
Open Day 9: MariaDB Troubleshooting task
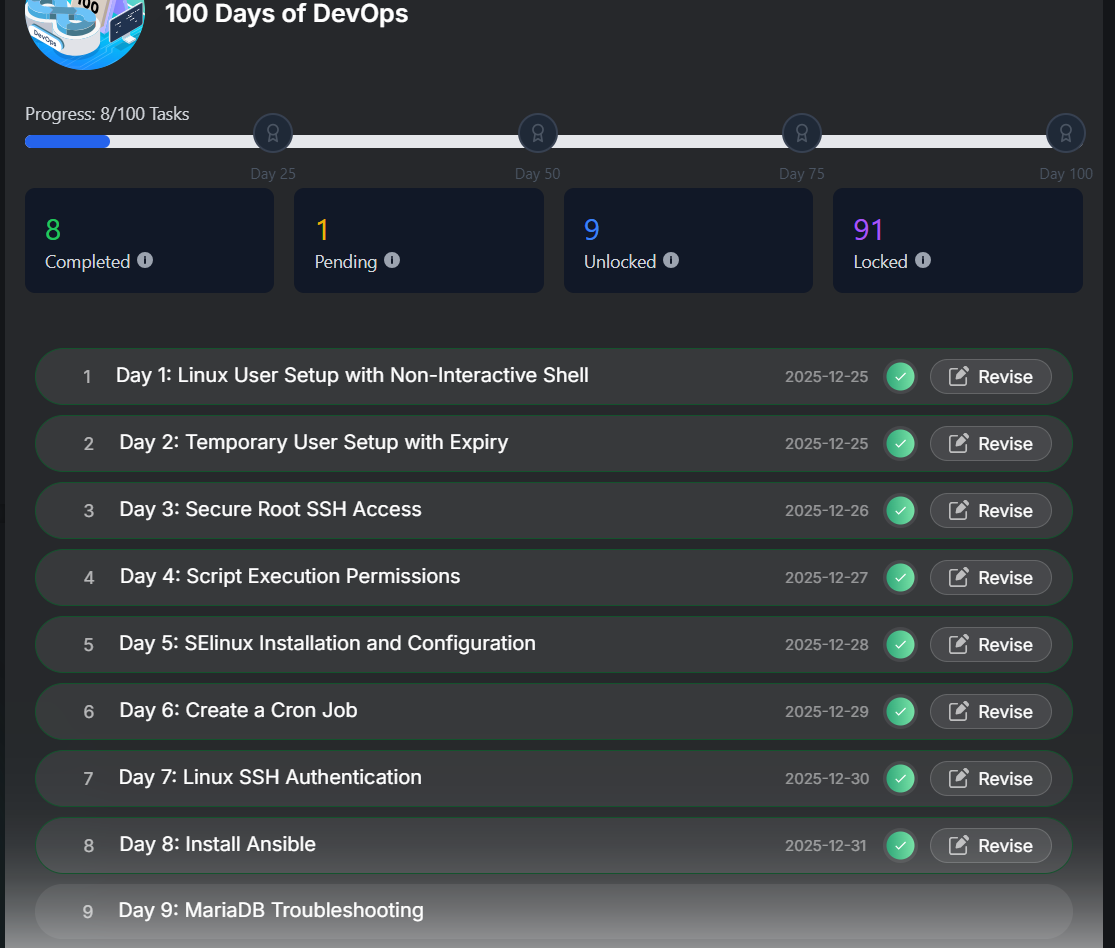tap(271, 910)
